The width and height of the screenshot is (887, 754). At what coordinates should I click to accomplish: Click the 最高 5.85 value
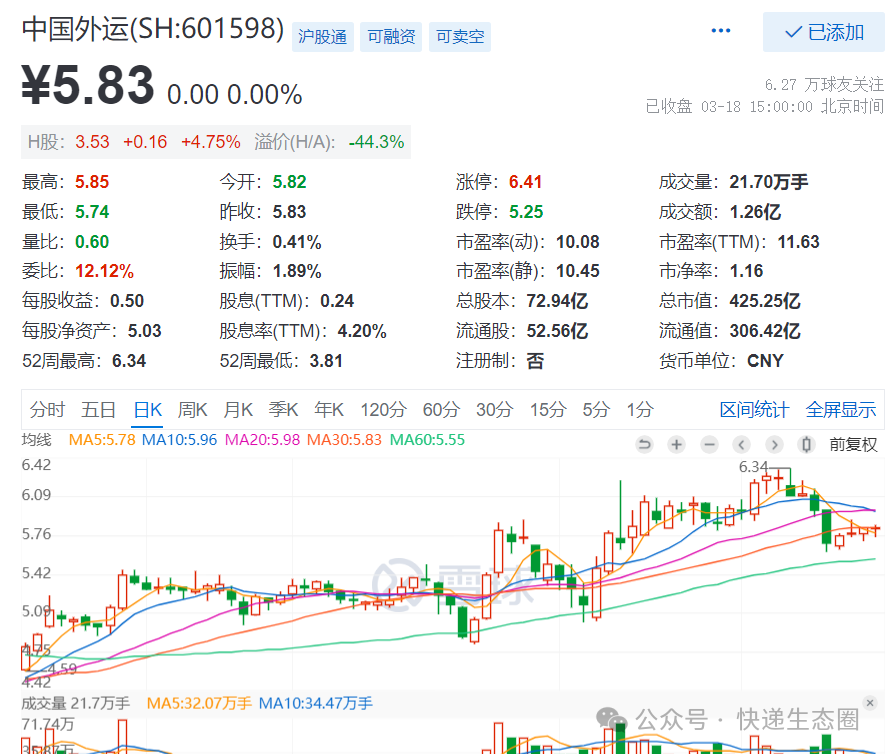pos(92,182)
